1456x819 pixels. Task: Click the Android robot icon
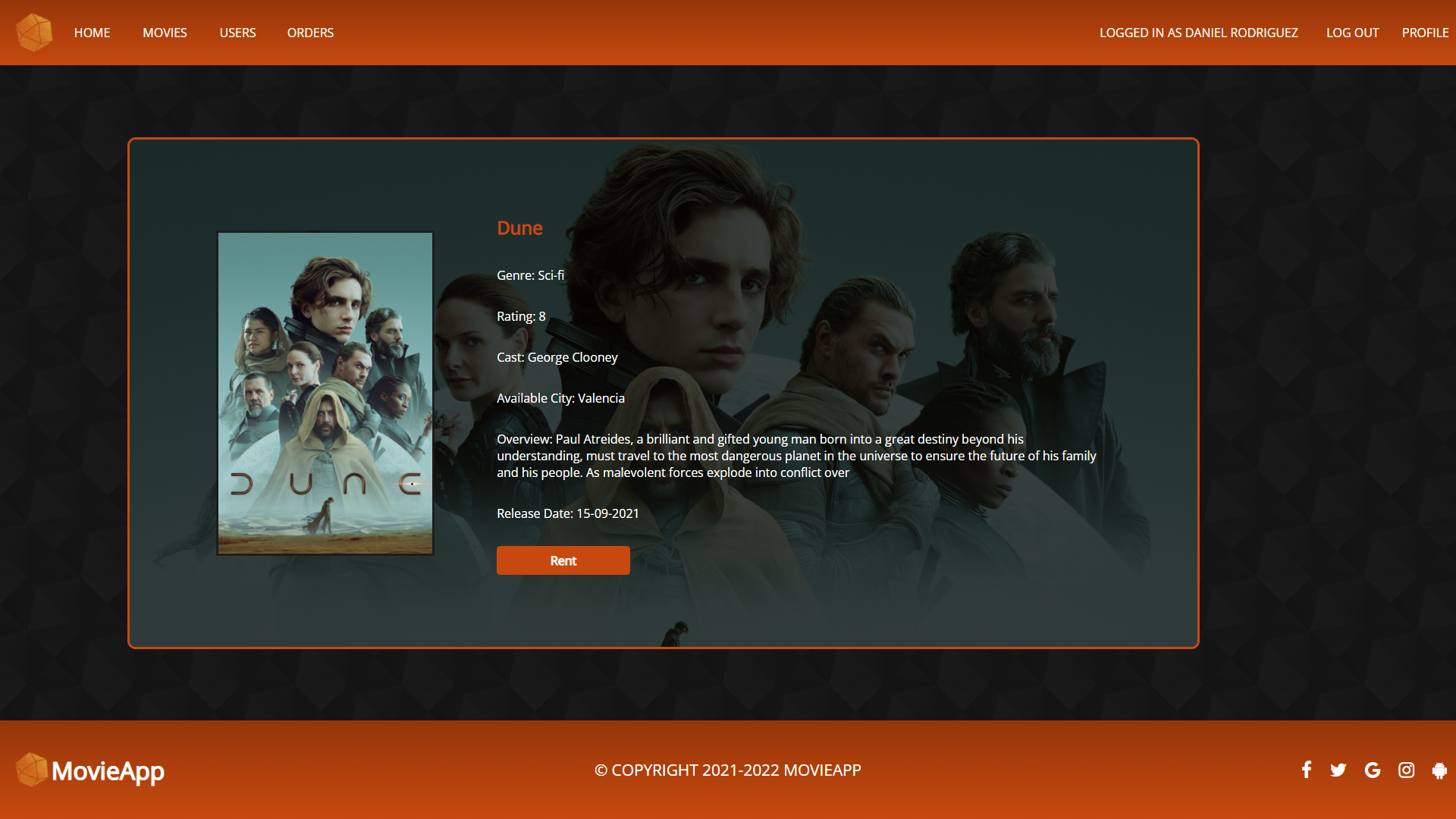tap(1439, 770)
